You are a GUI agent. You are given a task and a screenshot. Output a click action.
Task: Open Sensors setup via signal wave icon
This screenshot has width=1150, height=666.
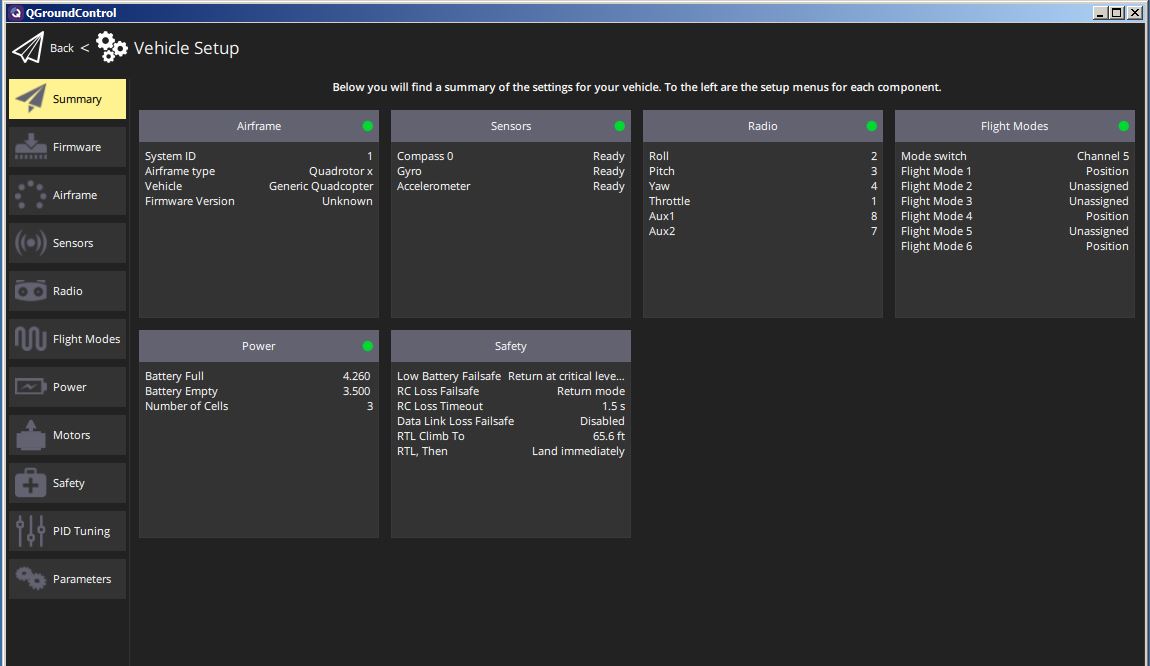pos(31,243)
